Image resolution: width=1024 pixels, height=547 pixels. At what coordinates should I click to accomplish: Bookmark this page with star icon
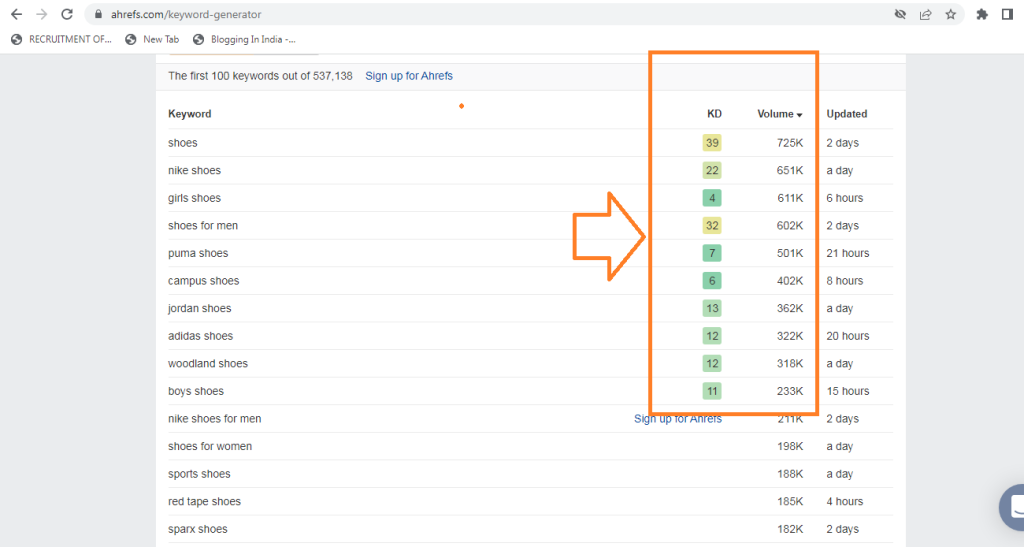click(951, 14)
